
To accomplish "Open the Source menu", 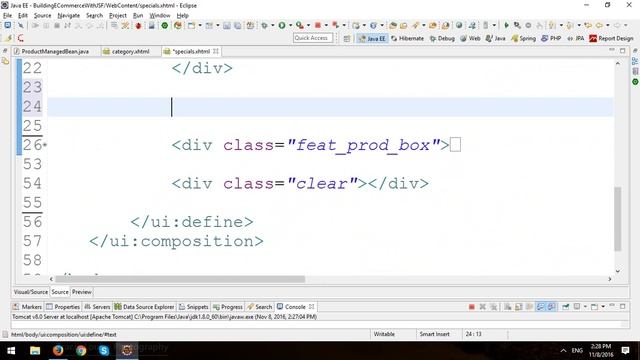I will 42,16.
